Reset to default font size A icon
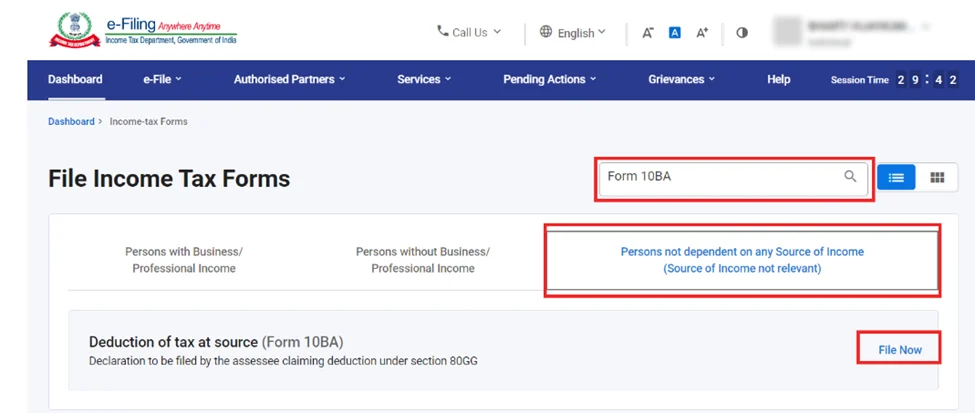Screen dimensions: 975x413 point(675,33)
